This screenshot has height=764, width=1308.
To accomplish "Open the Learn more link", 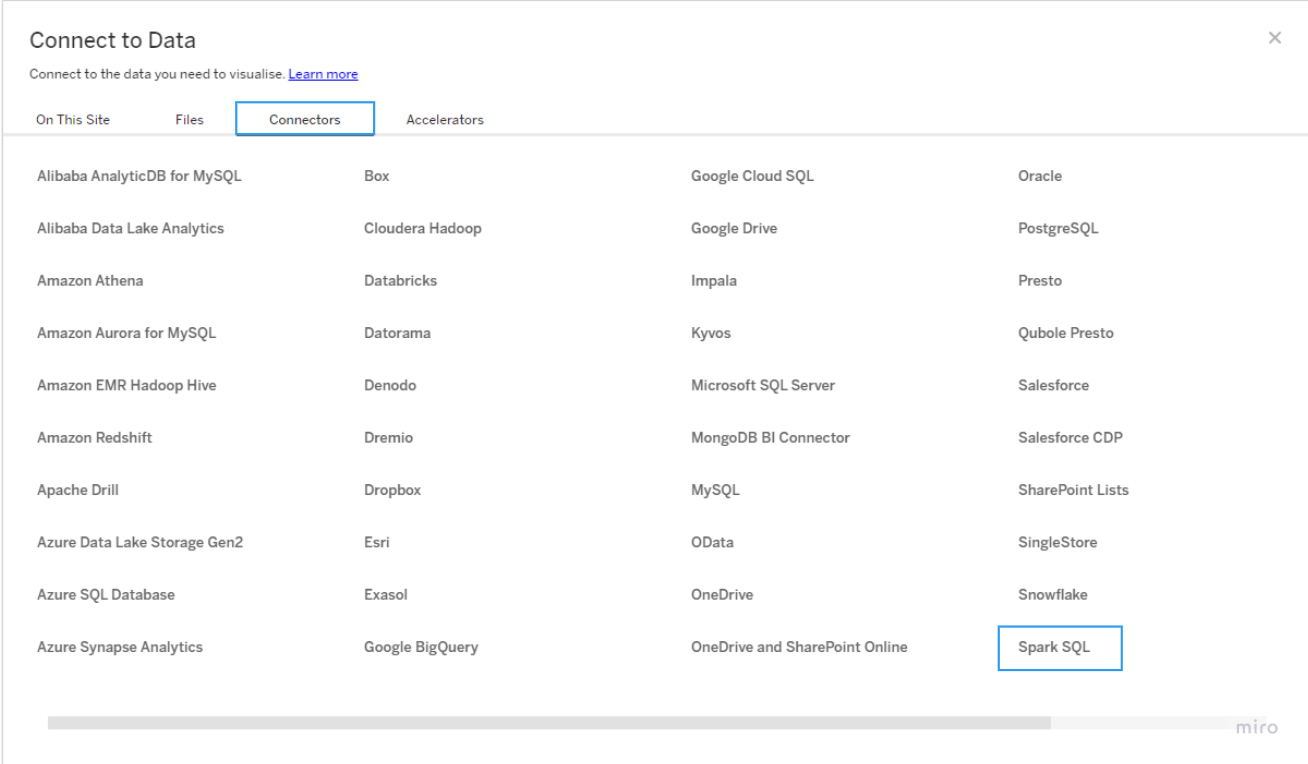I will point(323,74).
